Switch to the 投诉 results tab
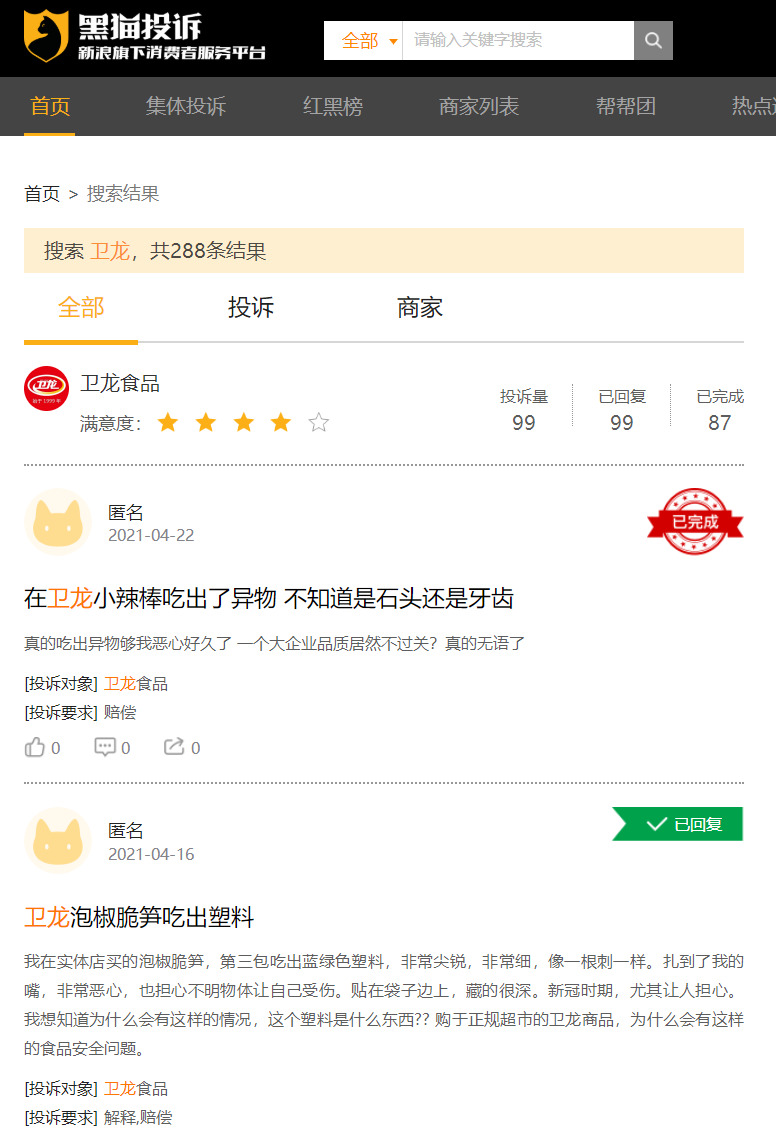 [250, 307]
